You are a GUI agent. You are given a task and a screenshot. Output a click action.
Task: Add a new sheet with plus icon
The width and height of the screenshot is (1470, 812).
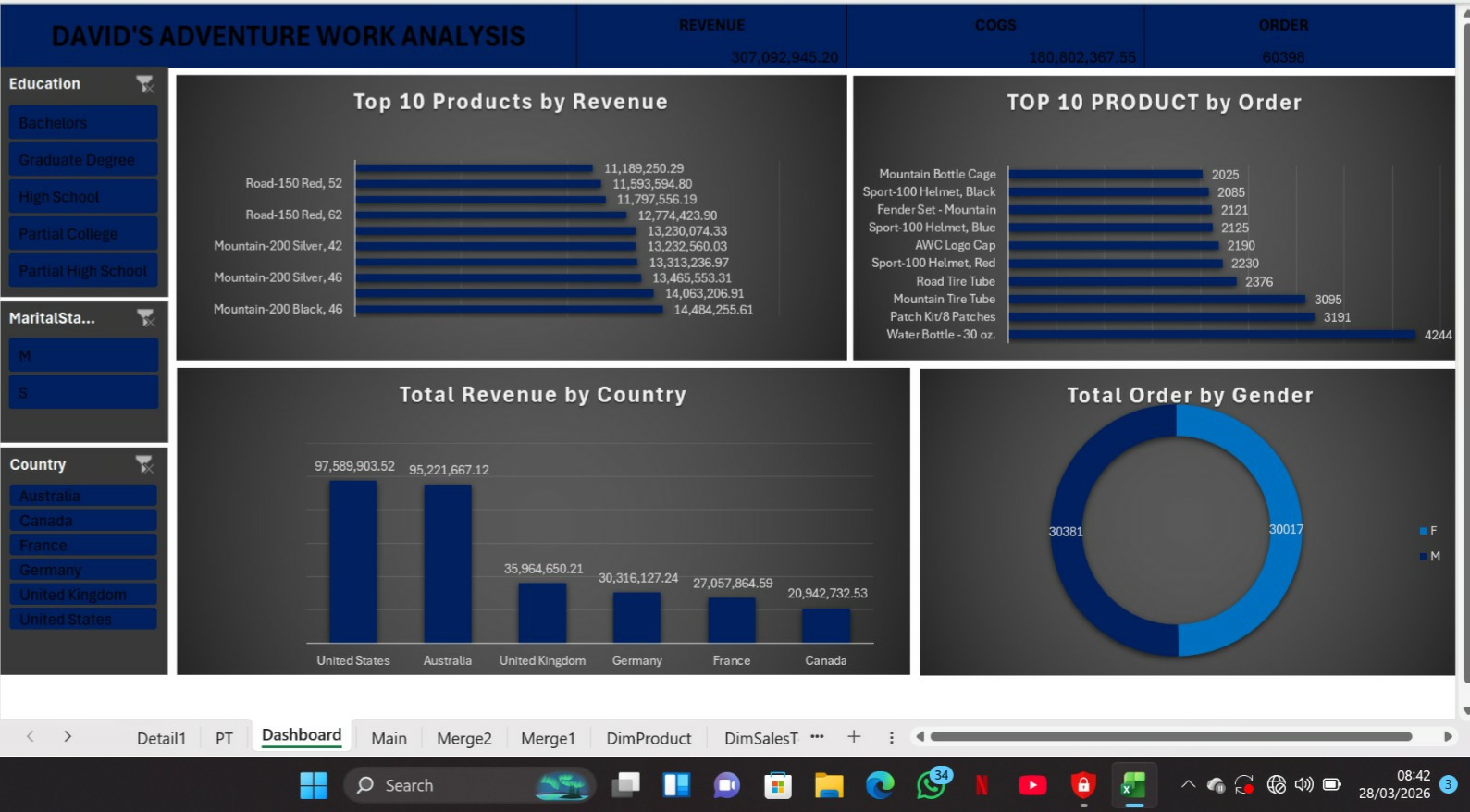pyautogui.click(x=854, y=736)
